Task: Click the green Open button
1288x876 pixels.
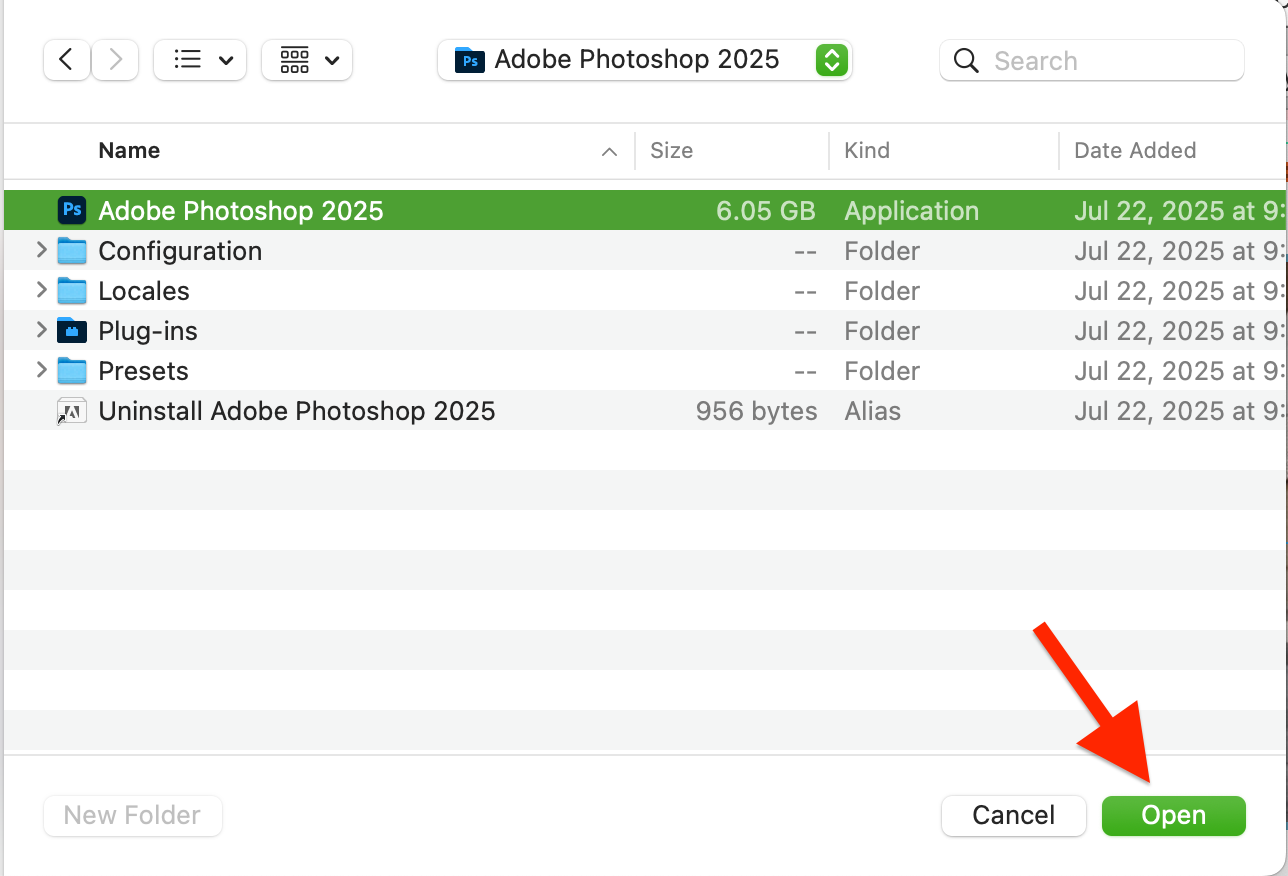Action: point(1174,816)
